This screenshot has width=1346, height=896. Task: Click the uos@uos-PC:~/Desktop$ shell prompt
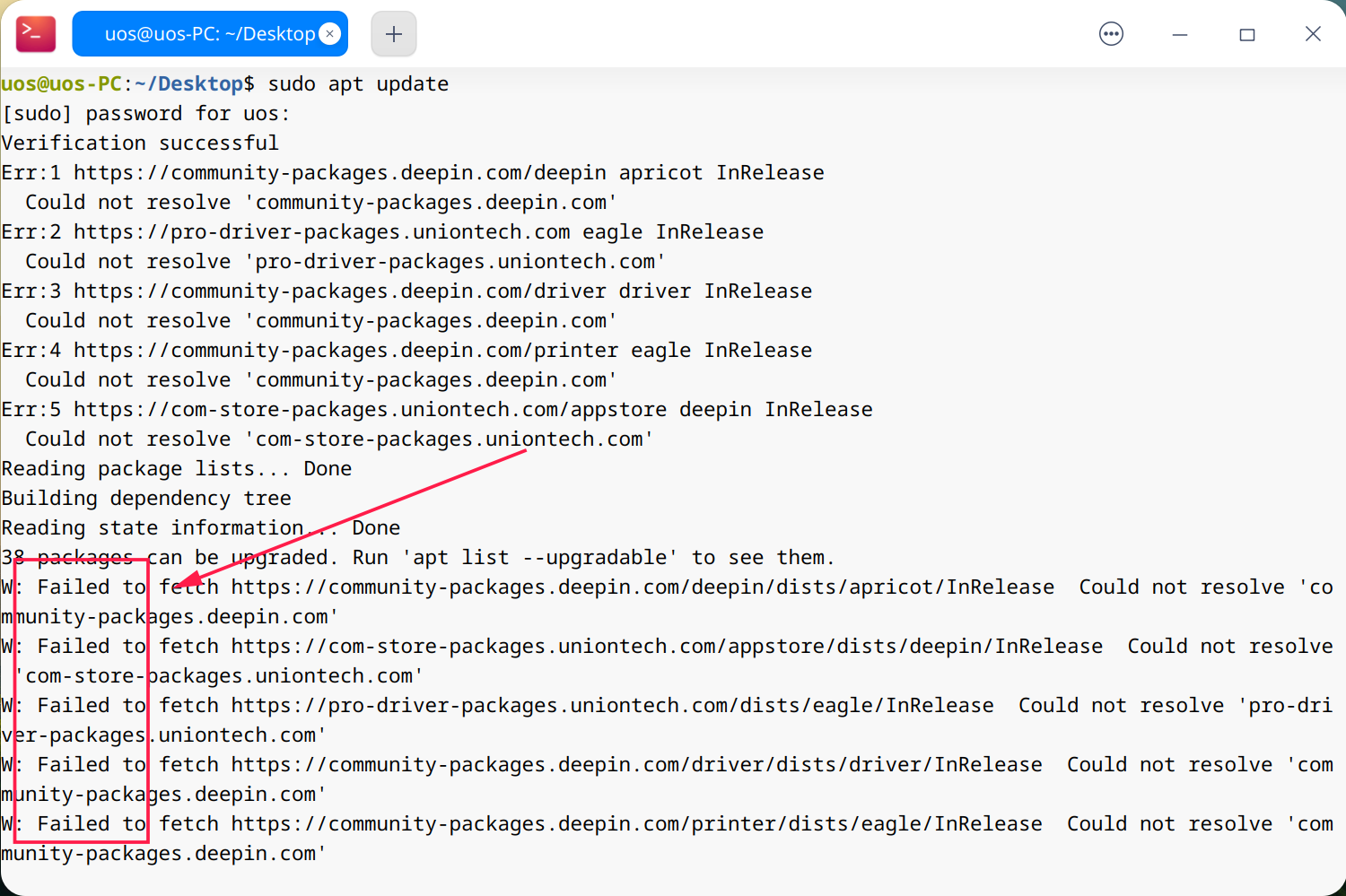[x=128, y=84]
